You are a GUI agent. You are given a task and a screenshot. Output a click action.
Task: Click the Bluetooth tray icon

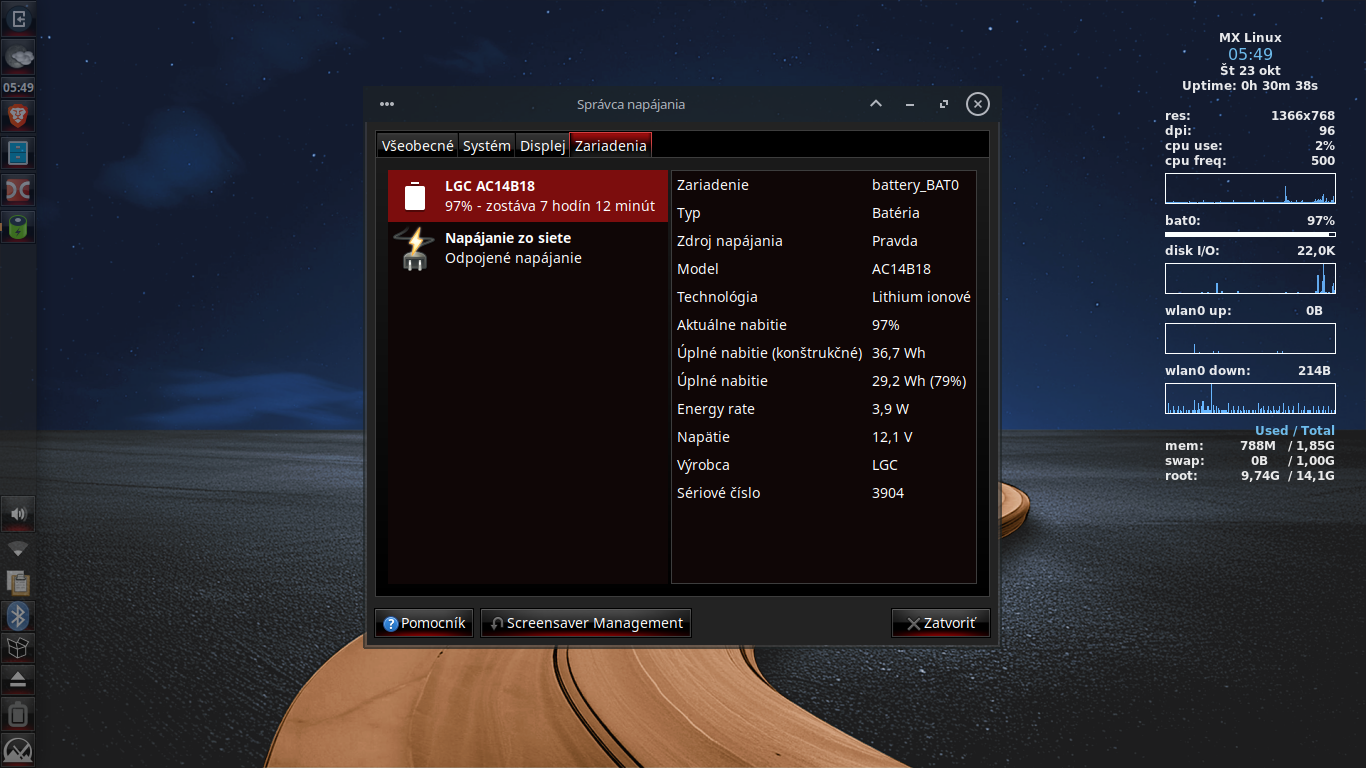18,615
